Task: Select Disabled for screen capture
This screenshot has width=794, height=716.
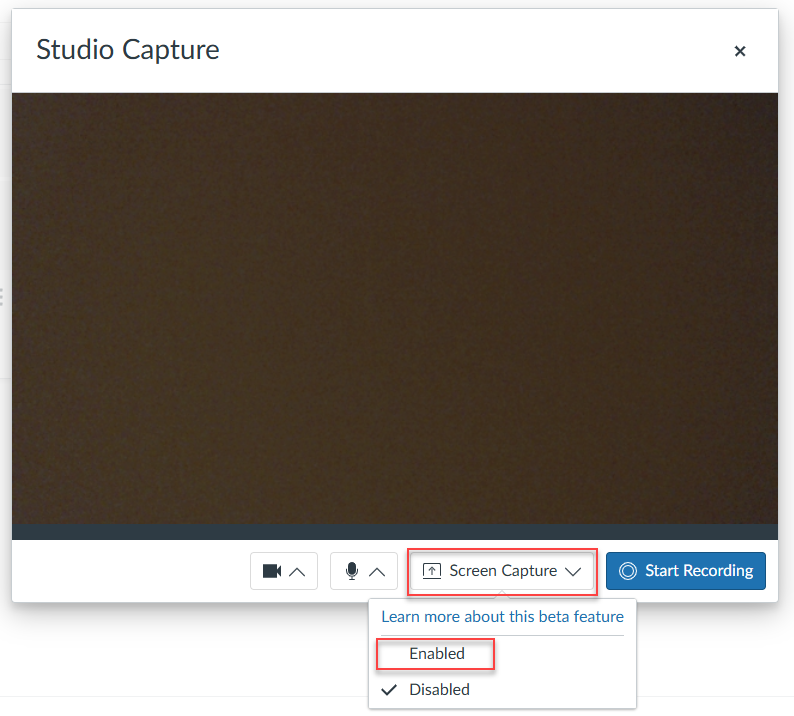Action: point(439,689)
